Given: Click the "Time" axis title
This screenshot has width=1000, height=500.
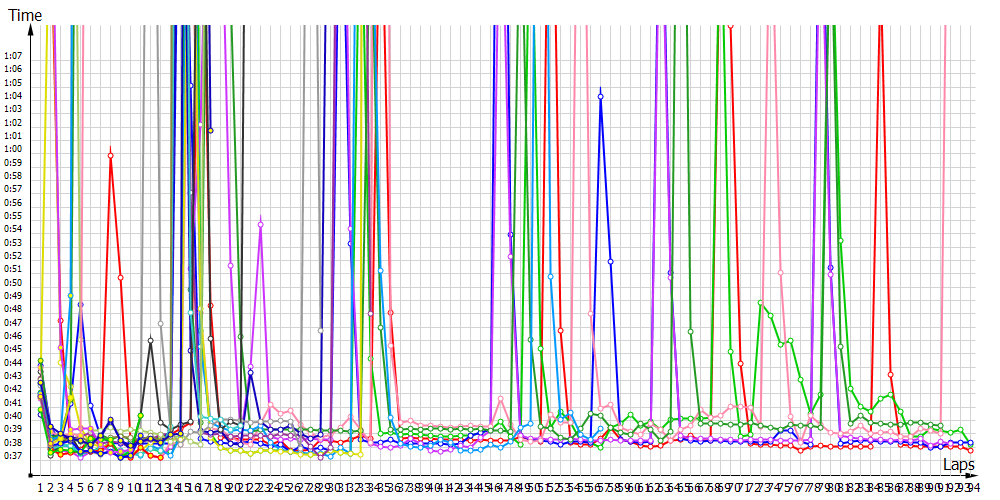Looking at the screenshot, I should coord(24,17).
